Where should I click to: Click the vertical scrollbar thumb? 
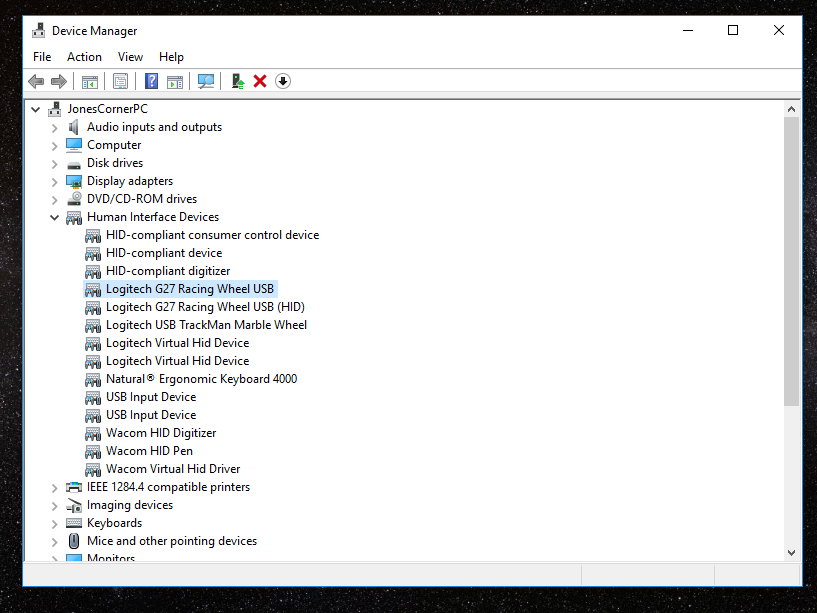pyautogui.click(x=791, y=261)
